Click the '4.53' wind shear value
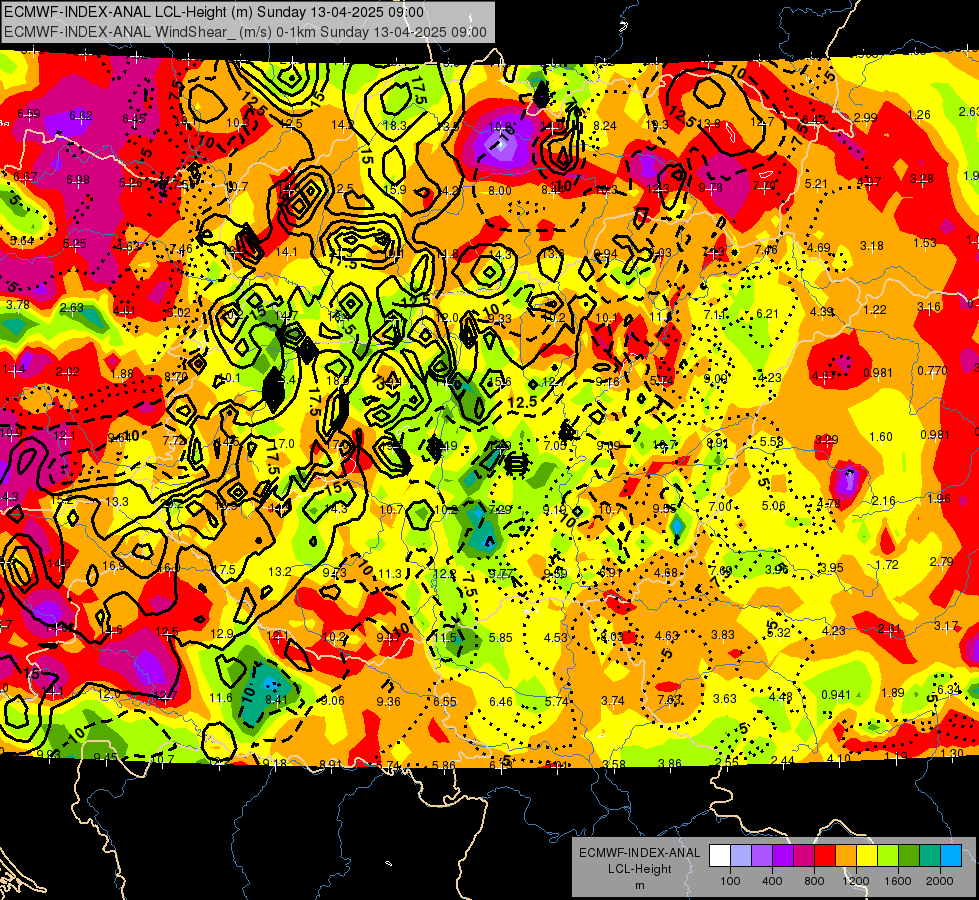The width and height of the screenshot is (979, 900). pyautogui.click(x=556, y=637)
